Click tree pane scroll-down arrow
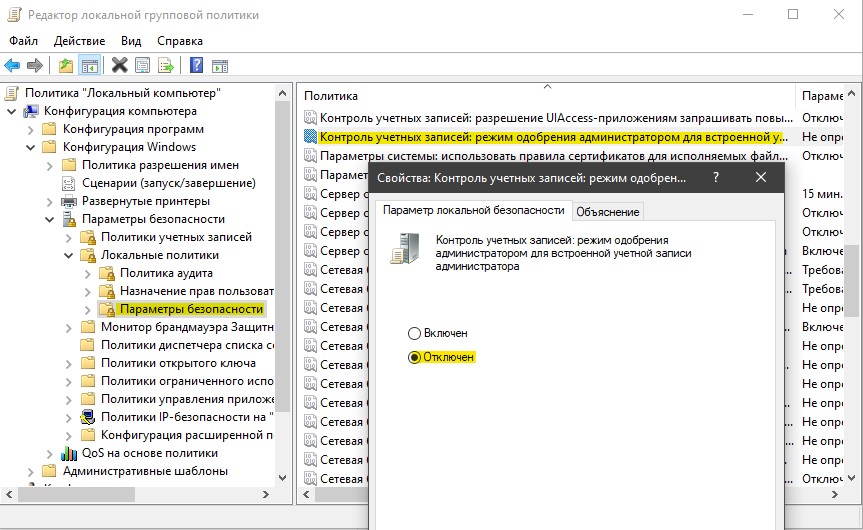The height and width of the screenshot is (530, 863). click(x=282, y=478)
